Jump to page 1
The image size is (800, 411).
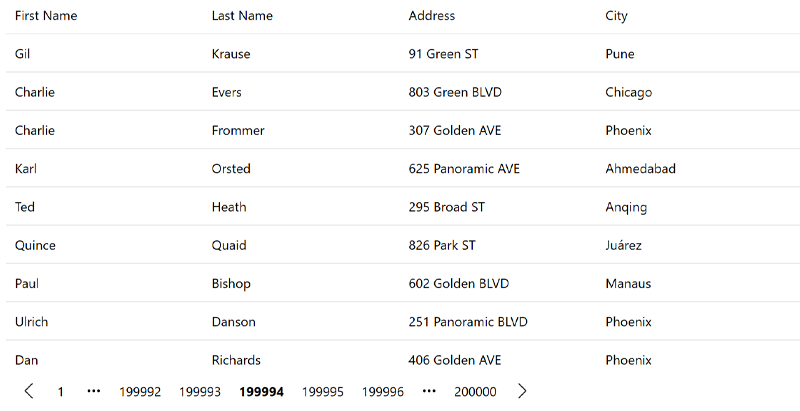pos(61,392)
